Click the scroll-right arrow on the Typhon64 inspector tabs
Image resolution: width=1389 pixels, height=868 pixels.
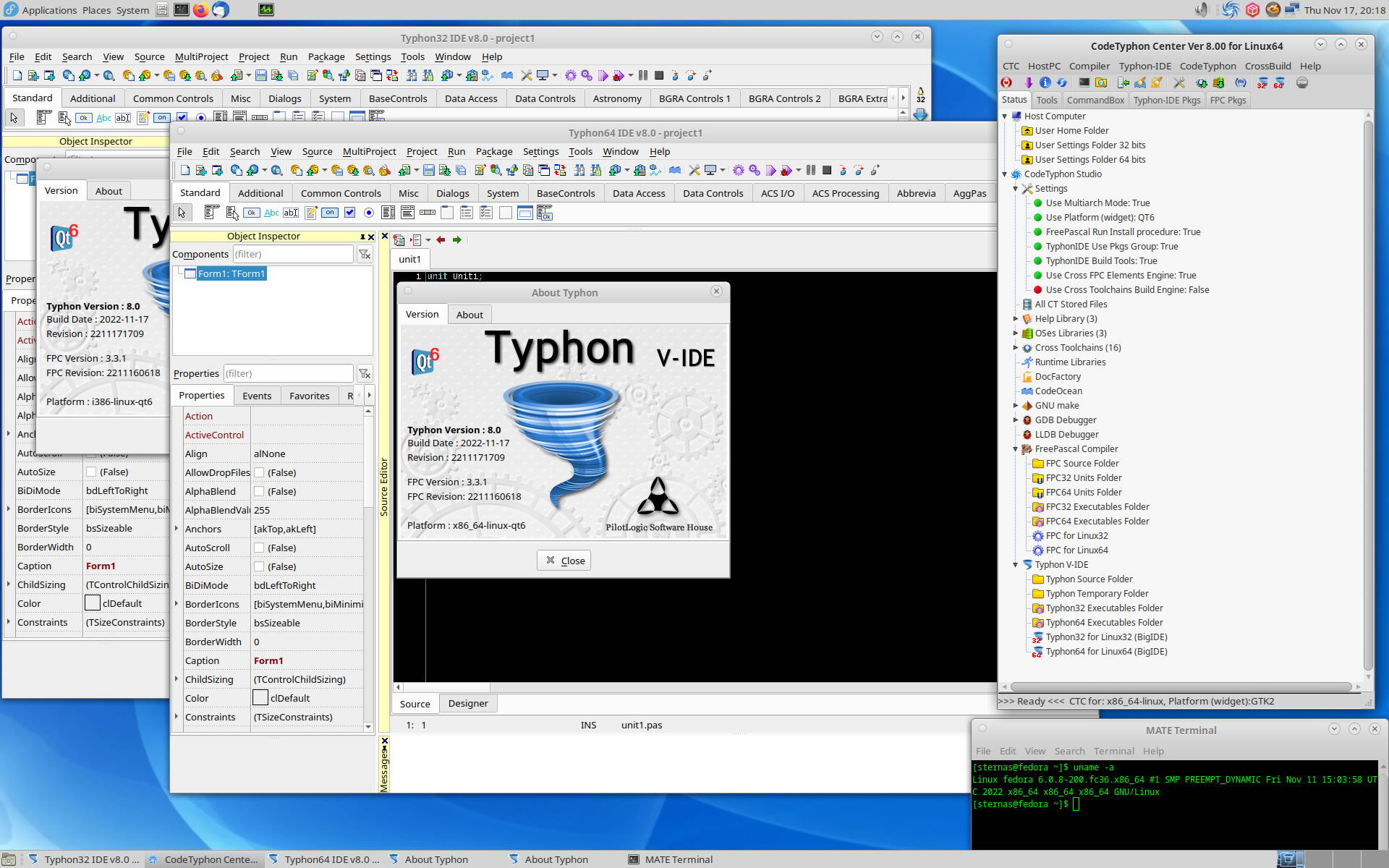pyautogui.click(x=369, y=395)
